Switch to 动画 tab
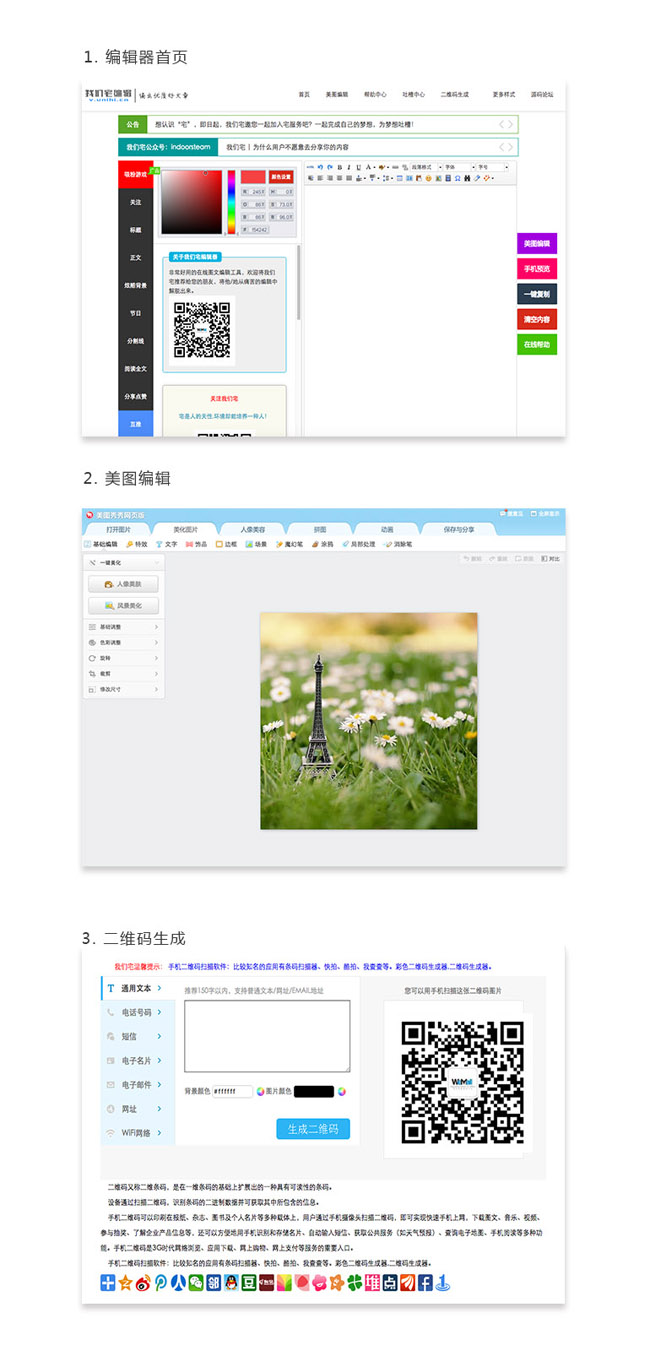Image resolution: width=650 pixels, height=1351 pixels. tap(386, 528)
